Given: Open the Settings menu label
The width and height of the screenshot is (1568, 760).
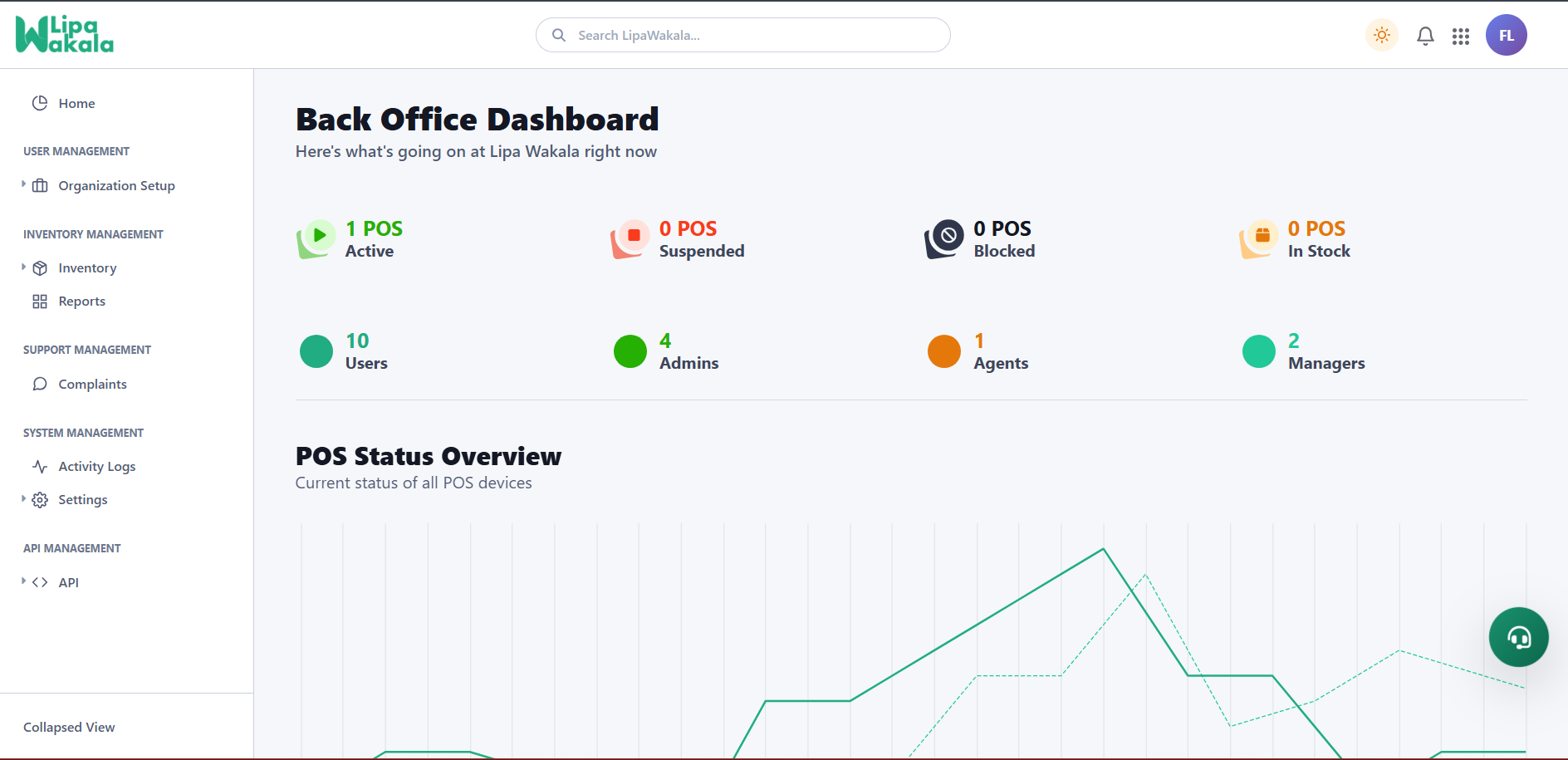Looking at the screenshot, I should pyautogui.click(x=83, y=499).
